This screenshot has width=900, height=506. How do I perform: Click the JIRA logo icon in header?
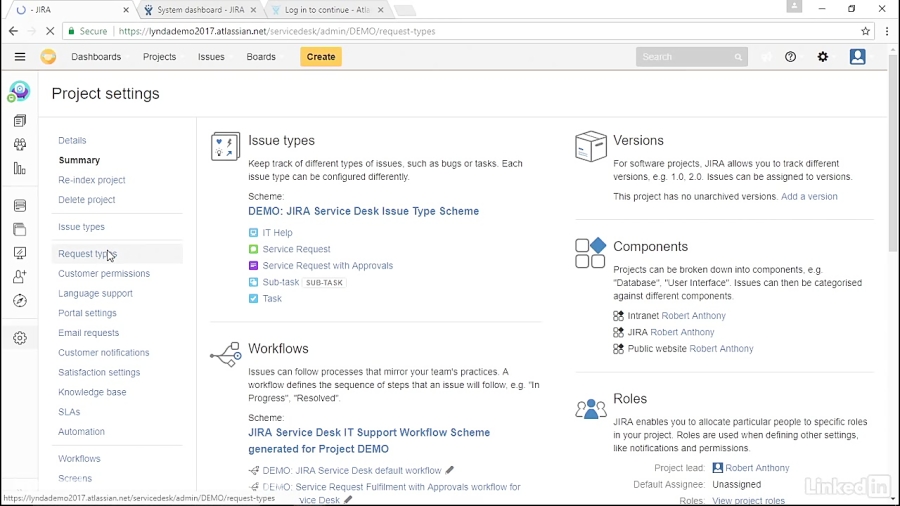(x=48, y=57)
